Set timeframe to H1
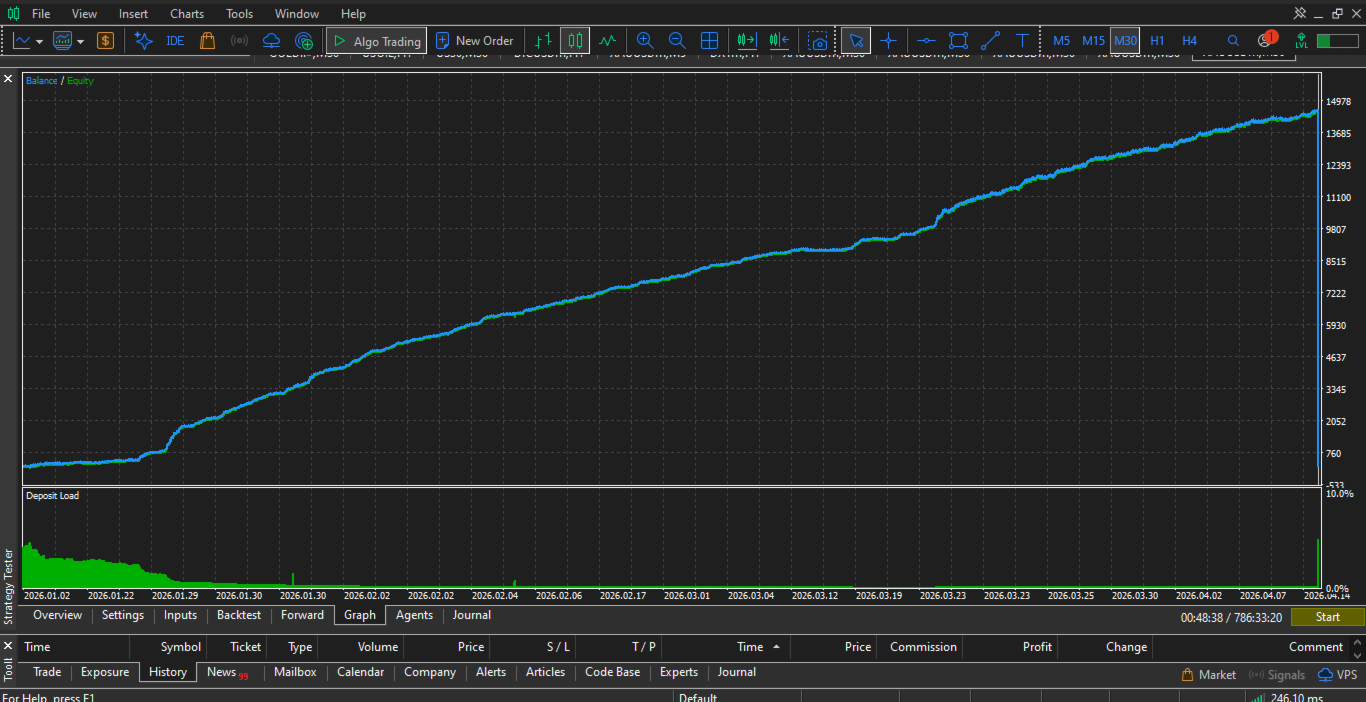Image resolution: width=1366 pixels, height=702 pixels. 1157,41
